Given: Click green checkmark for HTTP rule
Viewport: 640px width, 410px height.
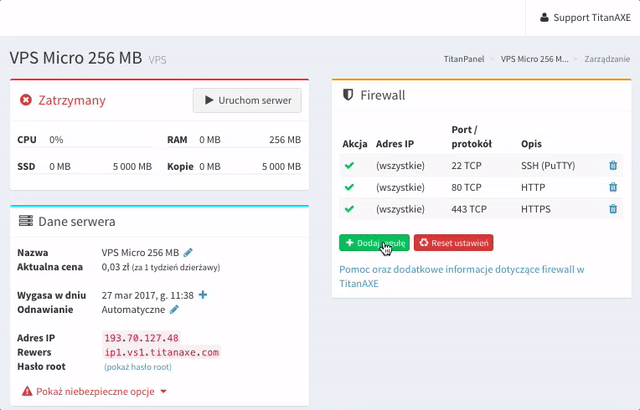Looking at the screenshot, I should (x=350, y=187).
